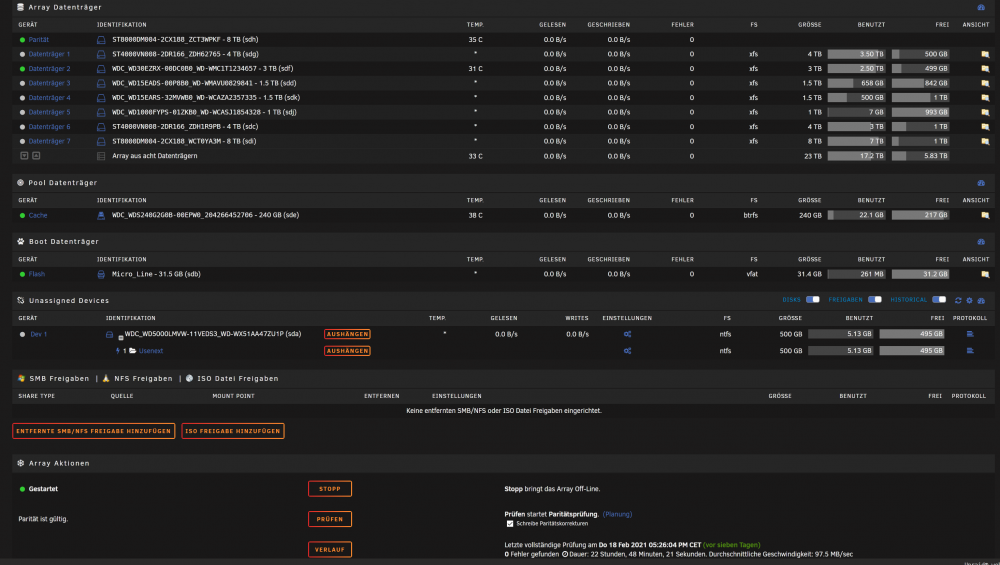Viewport: 1000px width, 565px height.
Task: Click the STOPP button to stop the array
Action: (330, 489)
